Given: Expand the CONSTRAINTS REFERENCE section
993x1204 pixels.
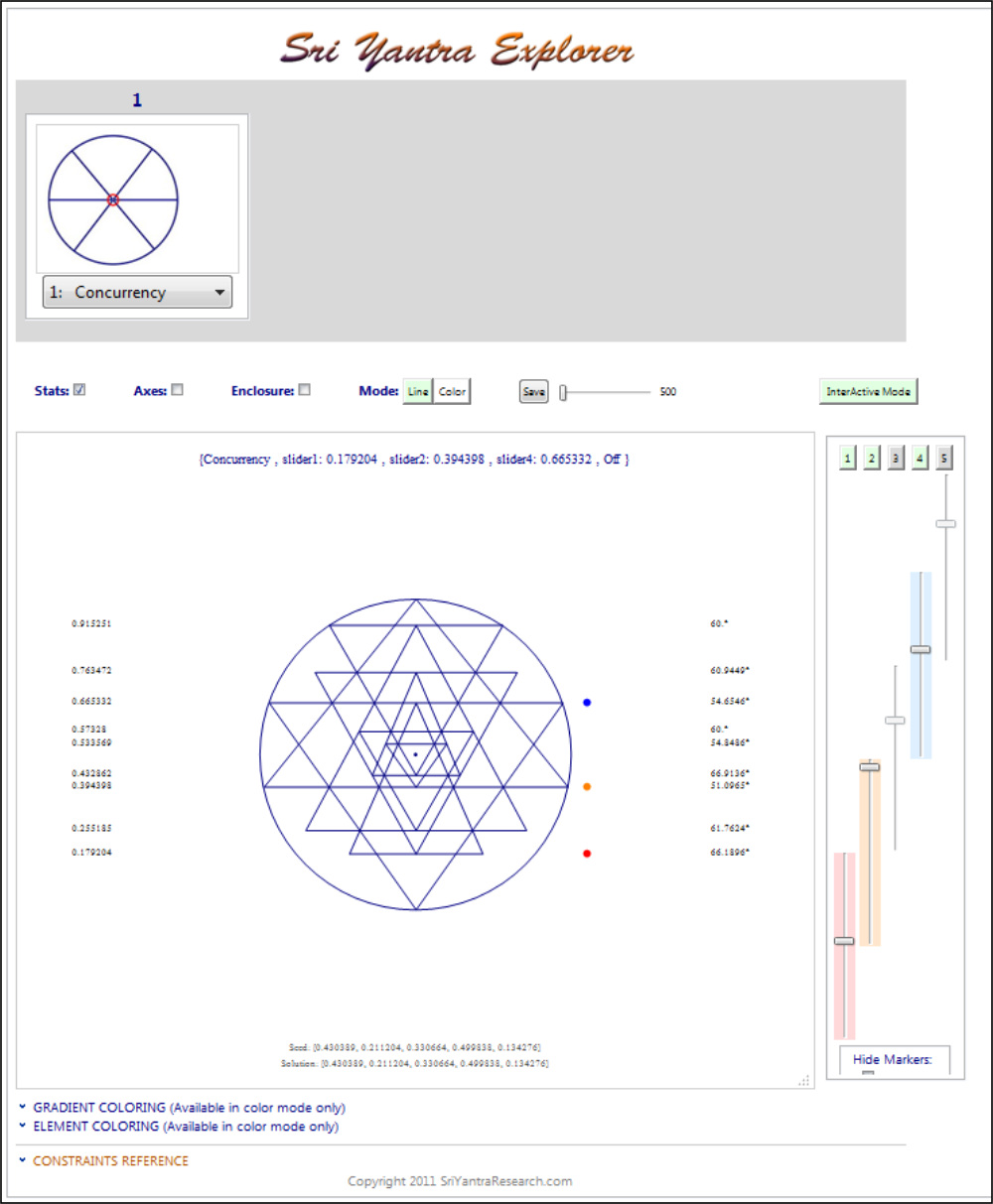Looking at the screenshot, I should coord(110,1160).
